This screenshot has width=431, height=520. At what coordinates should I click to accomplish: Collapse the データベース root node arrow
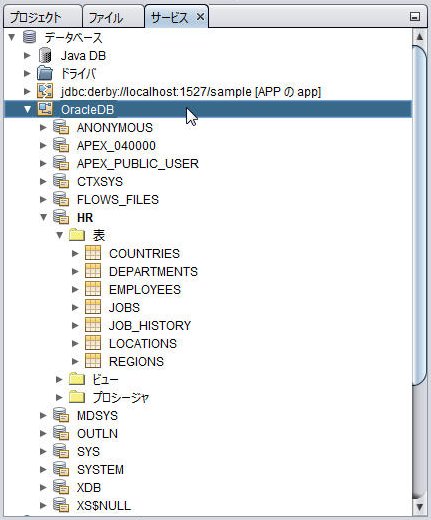click(x=12, y=37)
